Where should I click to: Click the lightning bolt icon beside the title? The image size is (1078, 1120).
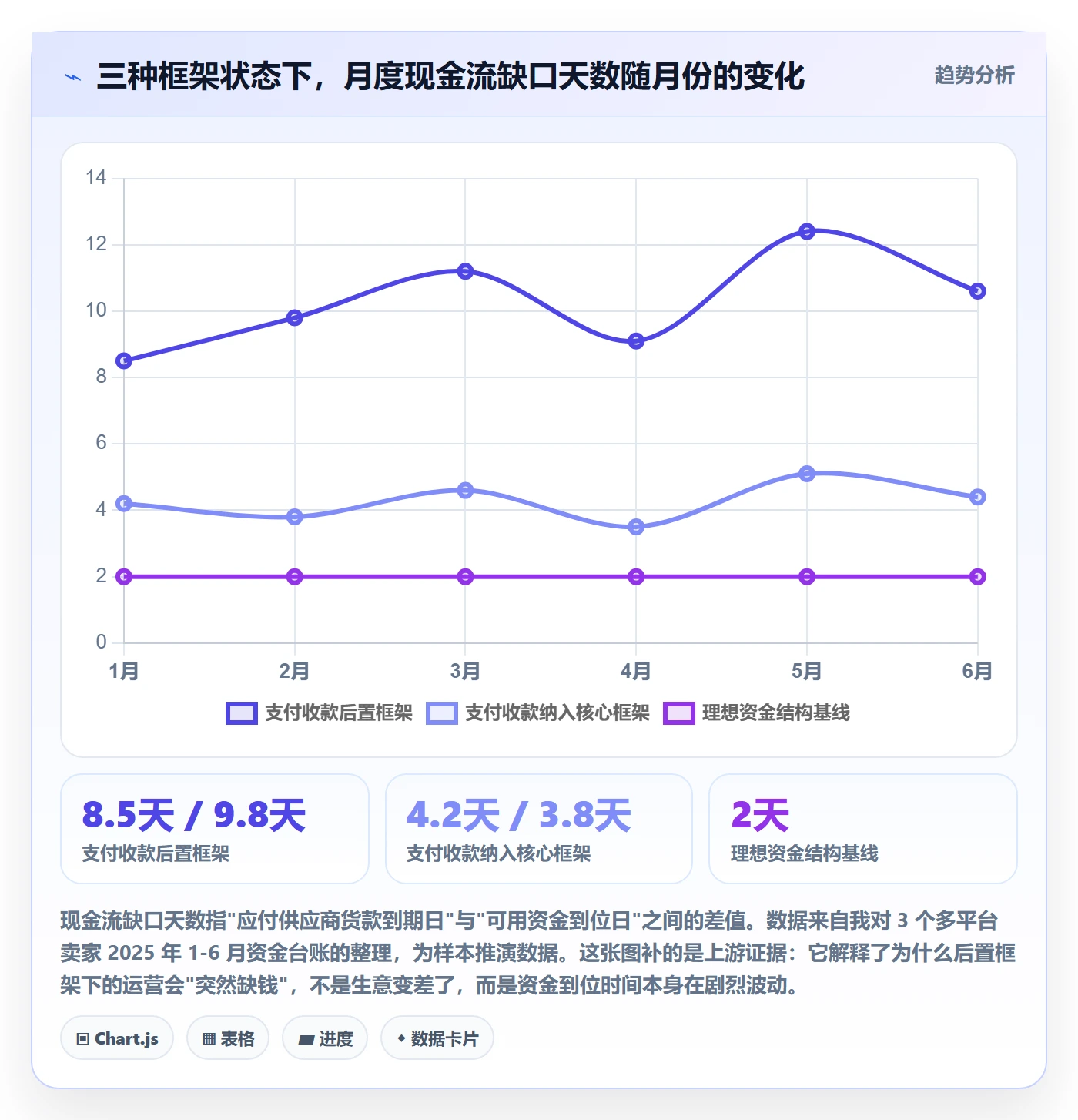pos(74,77)
